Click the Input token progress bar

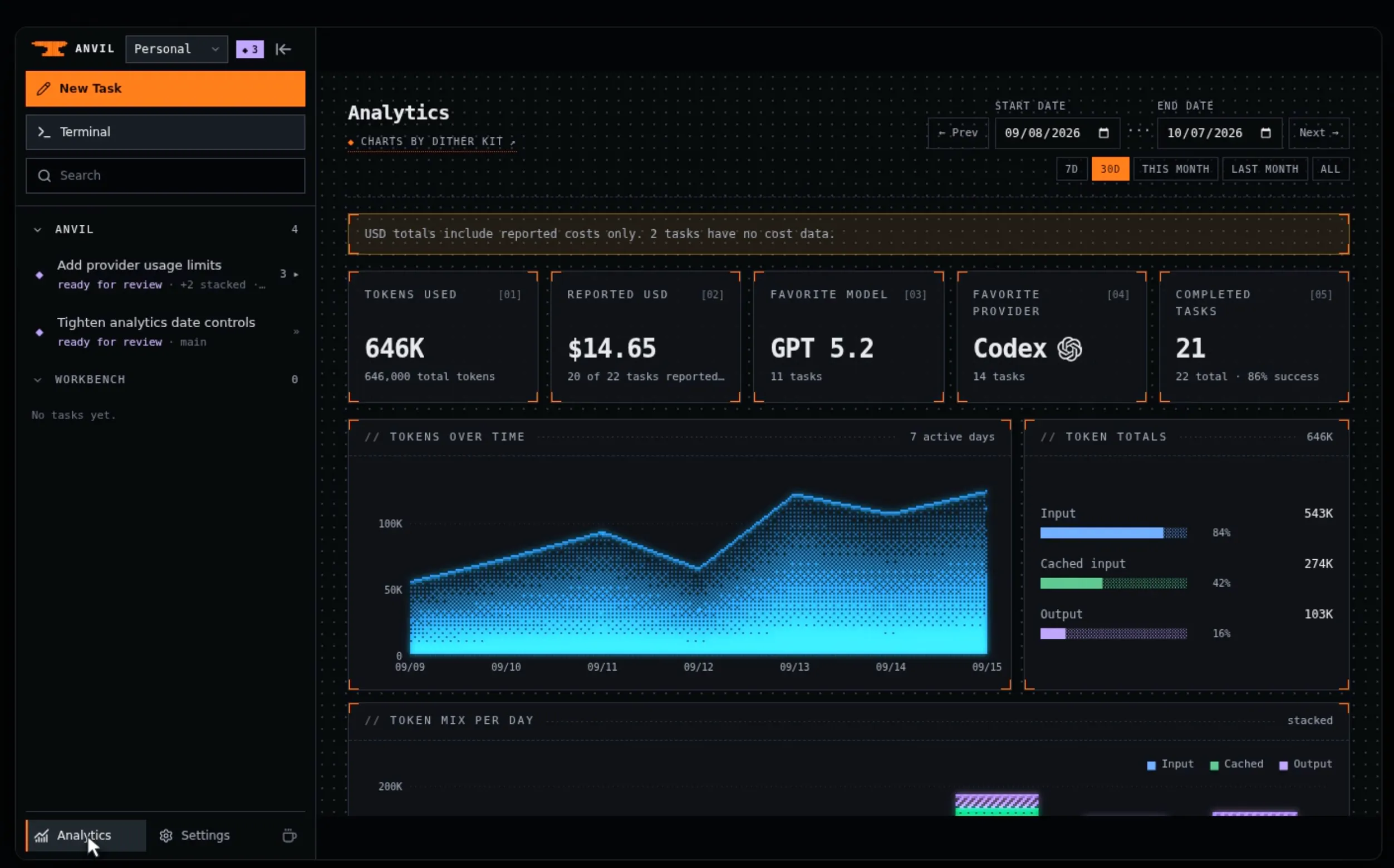[1113, 532]
